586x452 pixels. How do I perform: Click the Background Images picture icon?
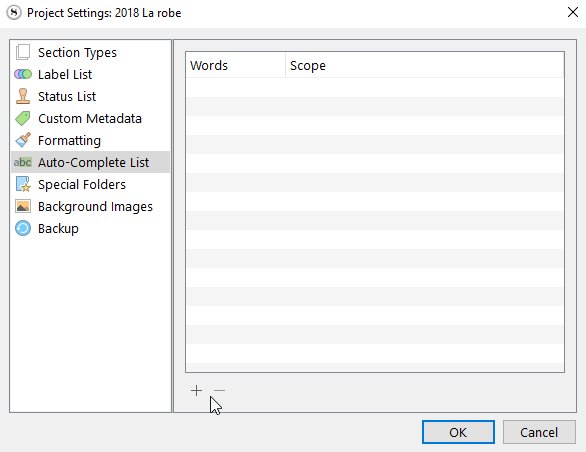point(23,206)
